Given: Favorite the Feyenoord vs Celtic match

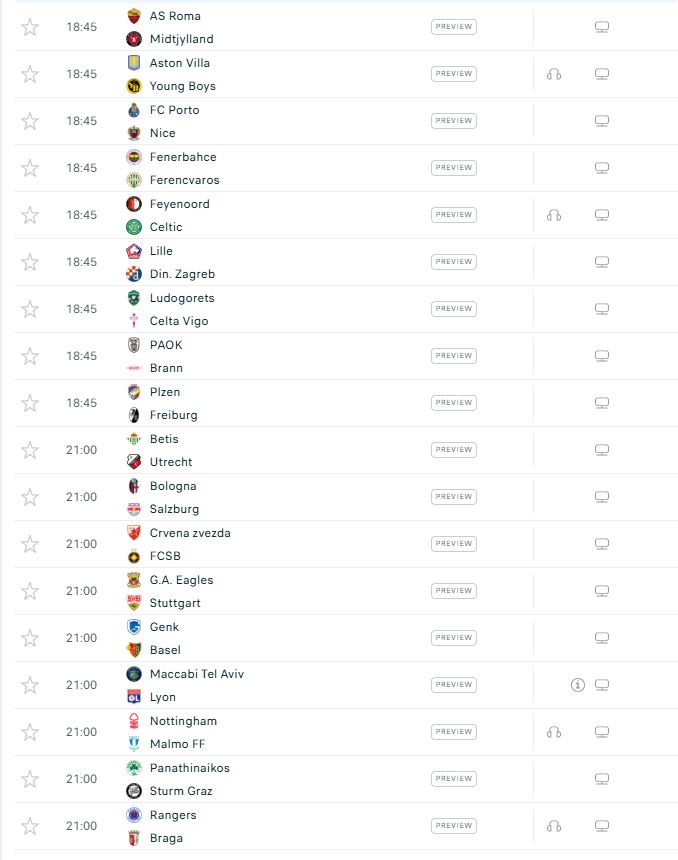Looking at the screenshot, I should coord(30,215).
